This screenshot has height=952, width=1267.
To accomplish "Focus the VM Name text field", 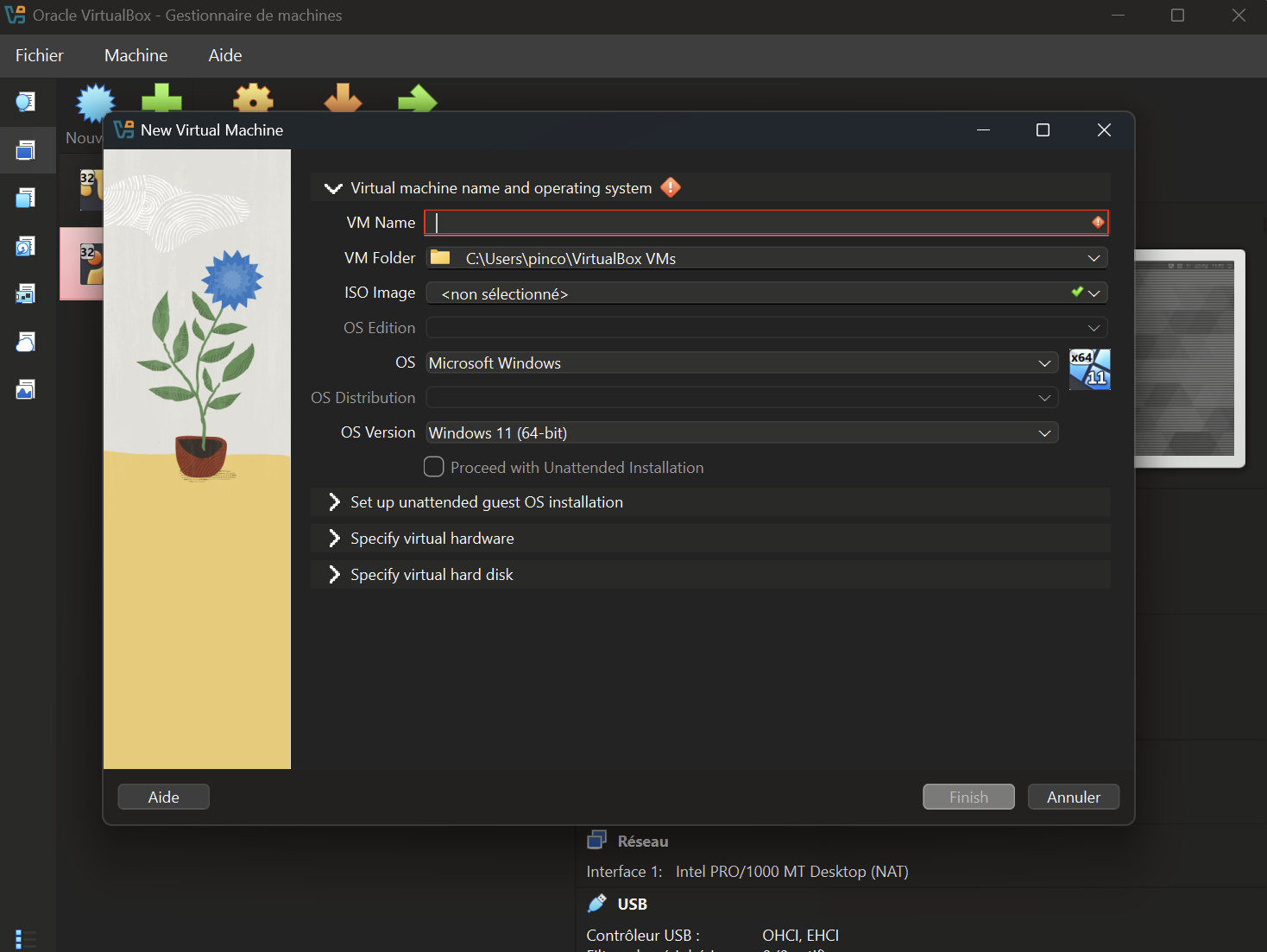I will point(766,223).
